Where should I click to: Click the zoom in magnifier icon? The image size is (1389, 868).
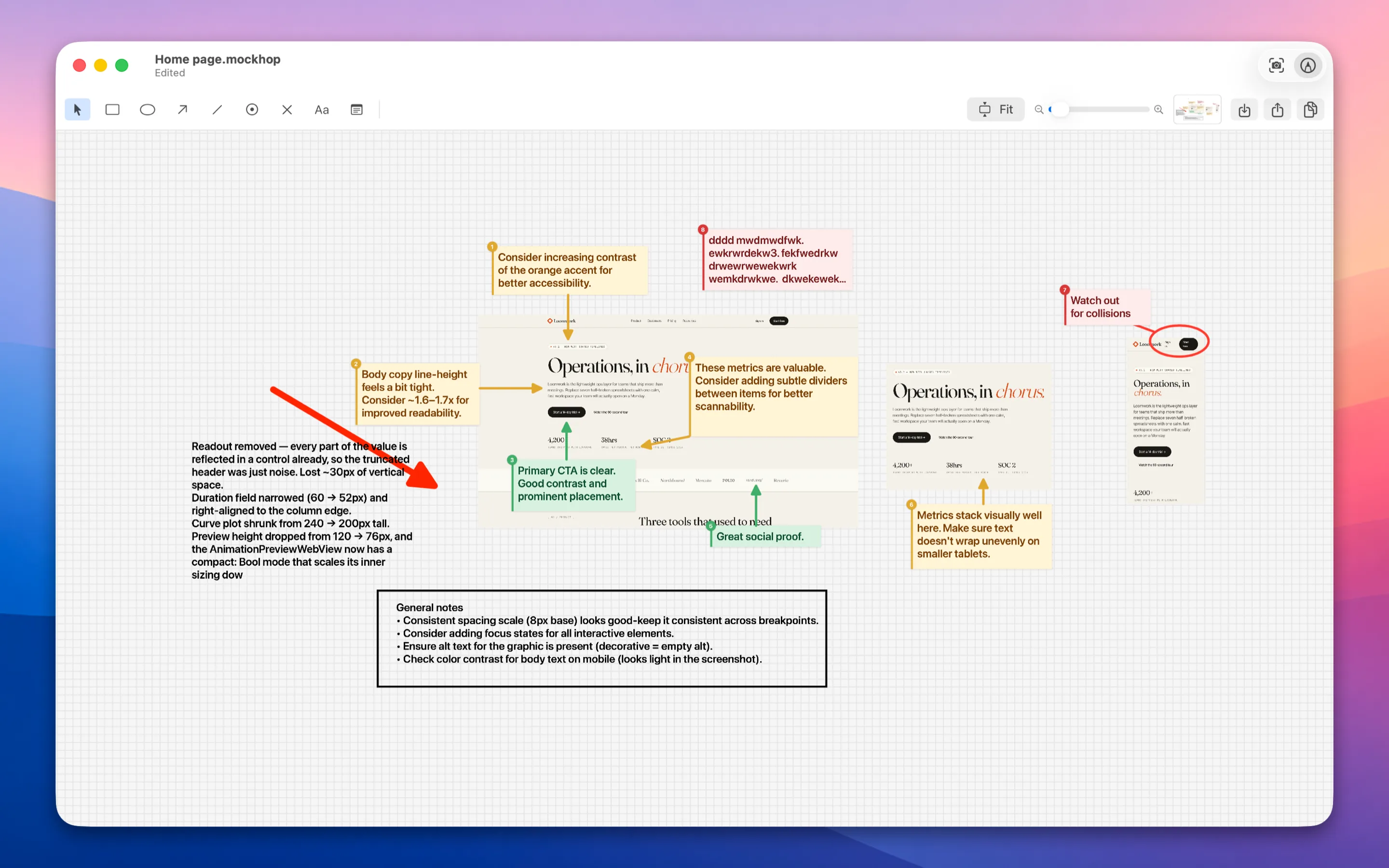(1159, 109)
